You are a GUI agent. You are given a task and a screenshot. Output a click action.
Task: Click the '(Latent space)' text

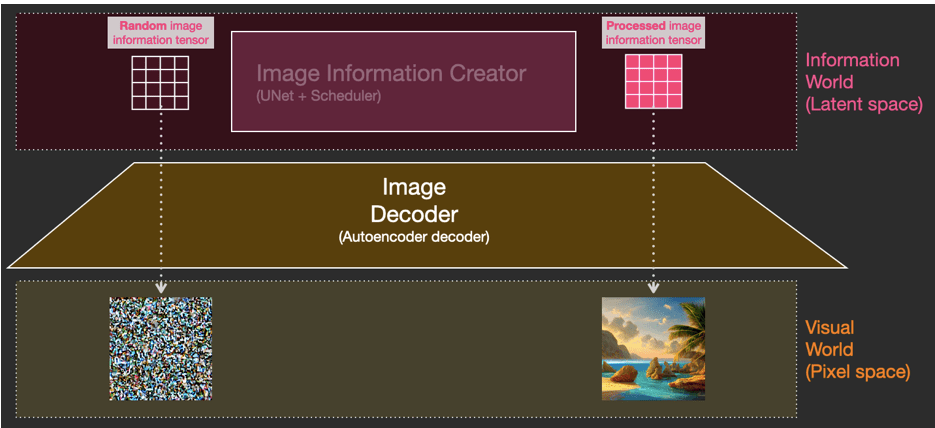click(863, 104)
